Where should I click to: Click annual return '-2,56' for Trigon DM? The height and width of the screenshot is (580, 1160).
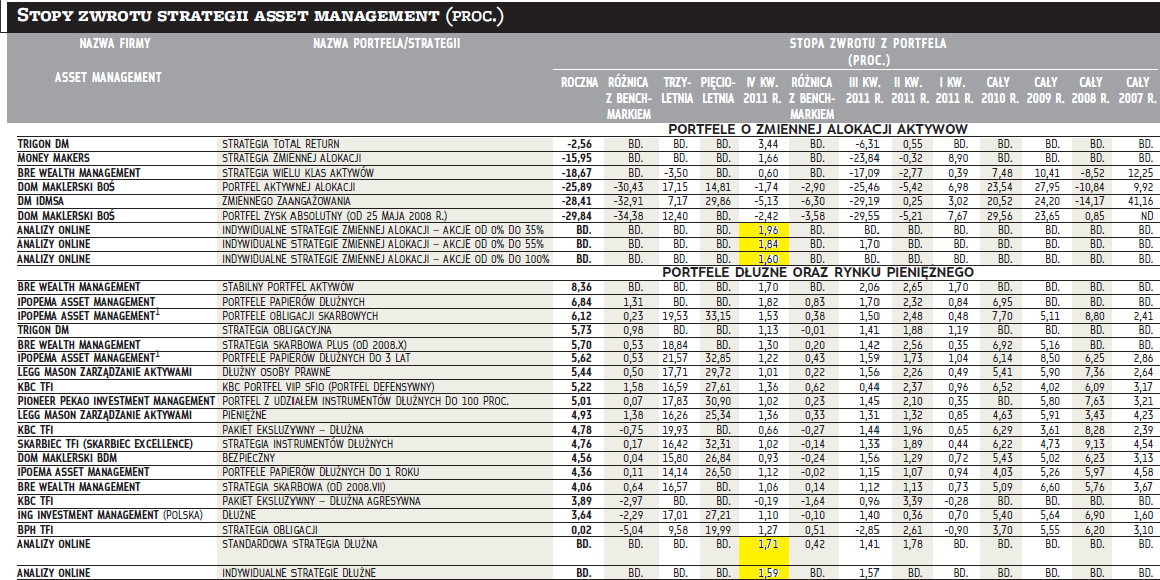coord(579,144)
